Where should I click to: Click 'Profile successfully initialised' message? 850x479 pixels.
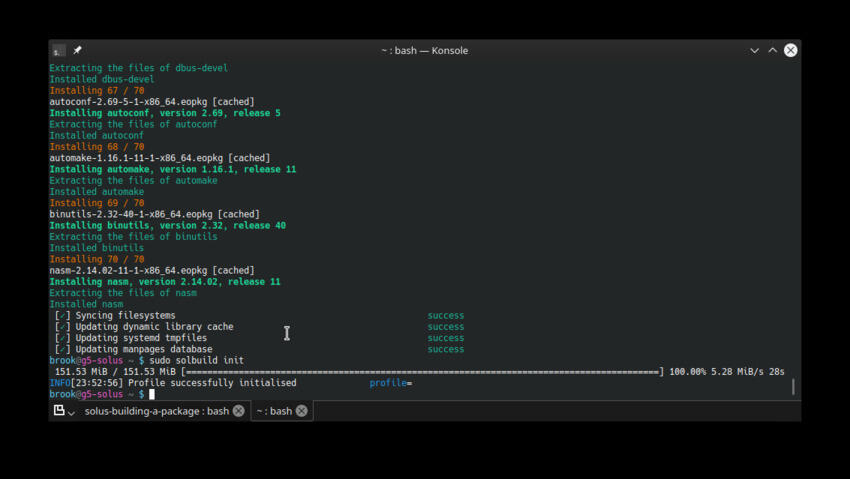click(212, 383)
